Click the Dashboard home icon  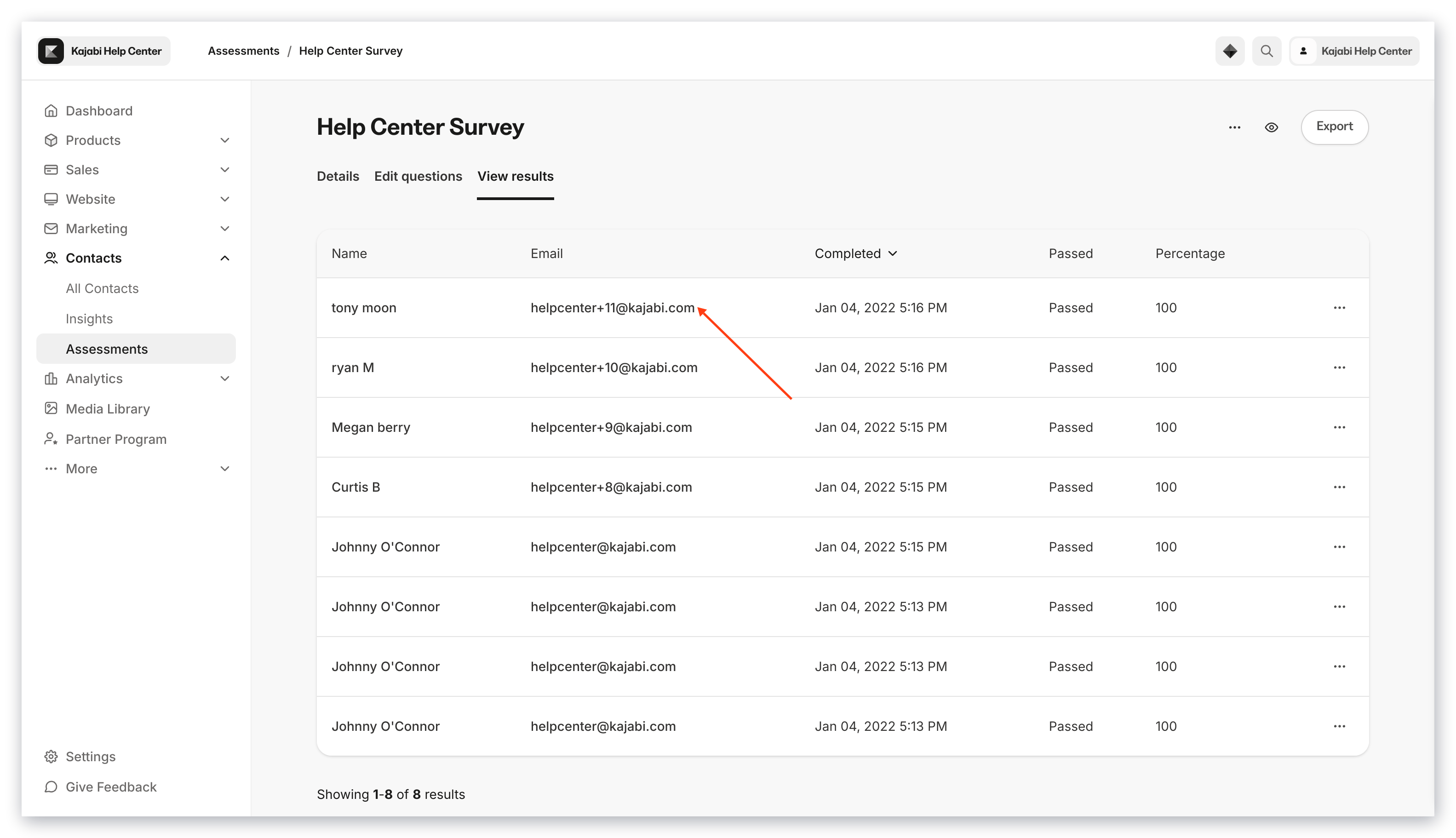click(51, 110)
